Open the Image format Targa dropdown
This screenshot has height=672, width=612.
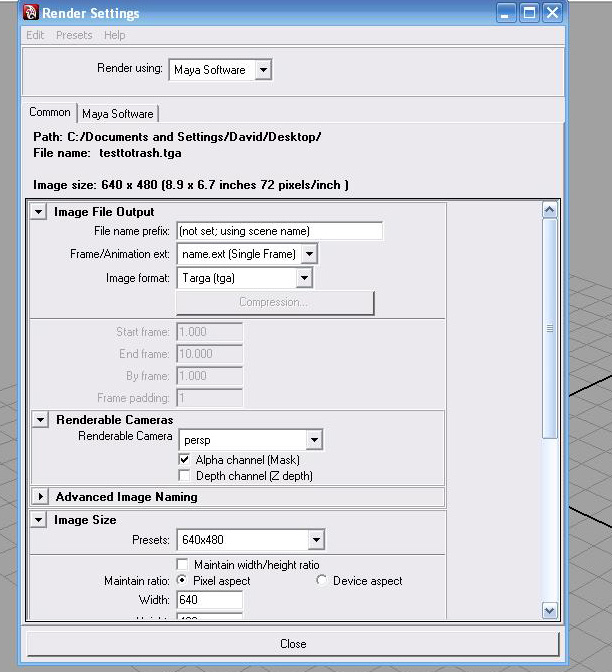click(x=304, y=278)
